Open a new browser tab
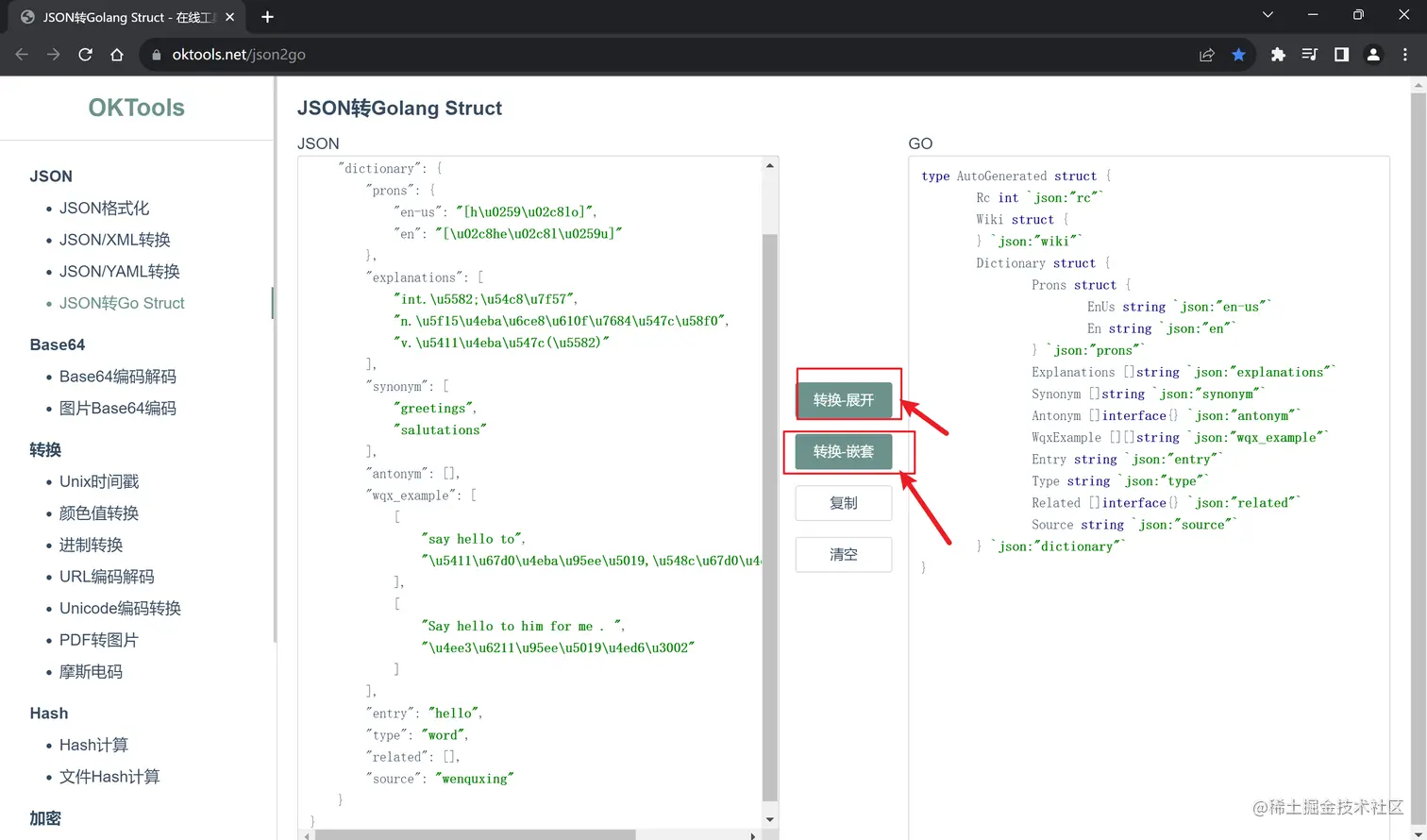Screen dimensions: 1427x840 pyautogui.click(x=267, y=17)
